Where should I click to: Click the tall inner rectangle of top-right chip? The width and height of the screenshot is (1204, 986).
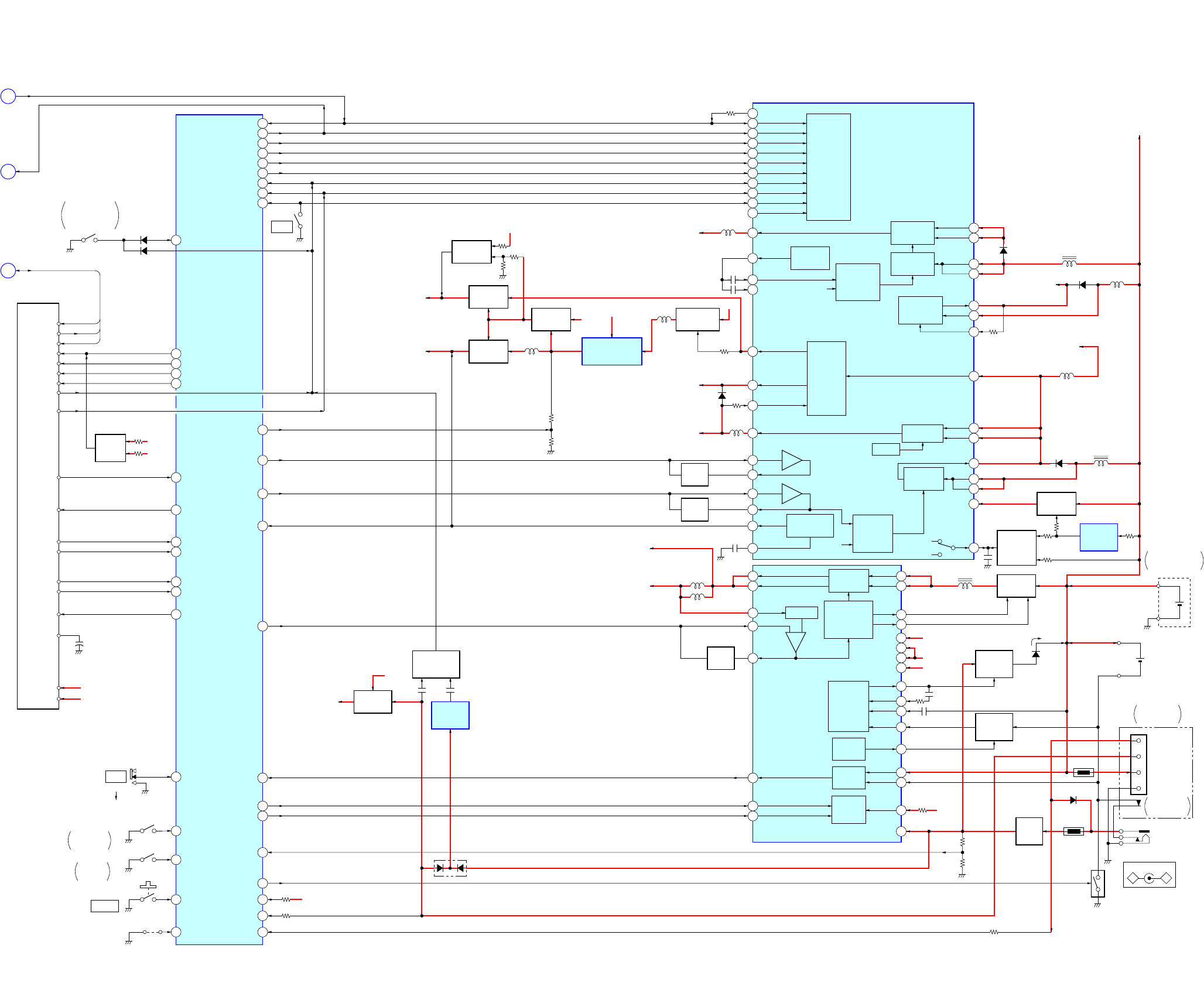(828, 167)
